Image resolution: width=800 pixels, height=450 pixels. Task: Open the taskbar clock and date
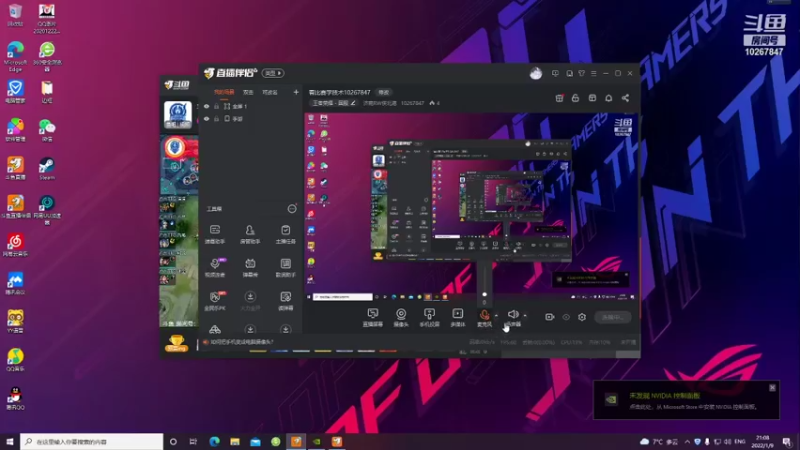[762, 441]
